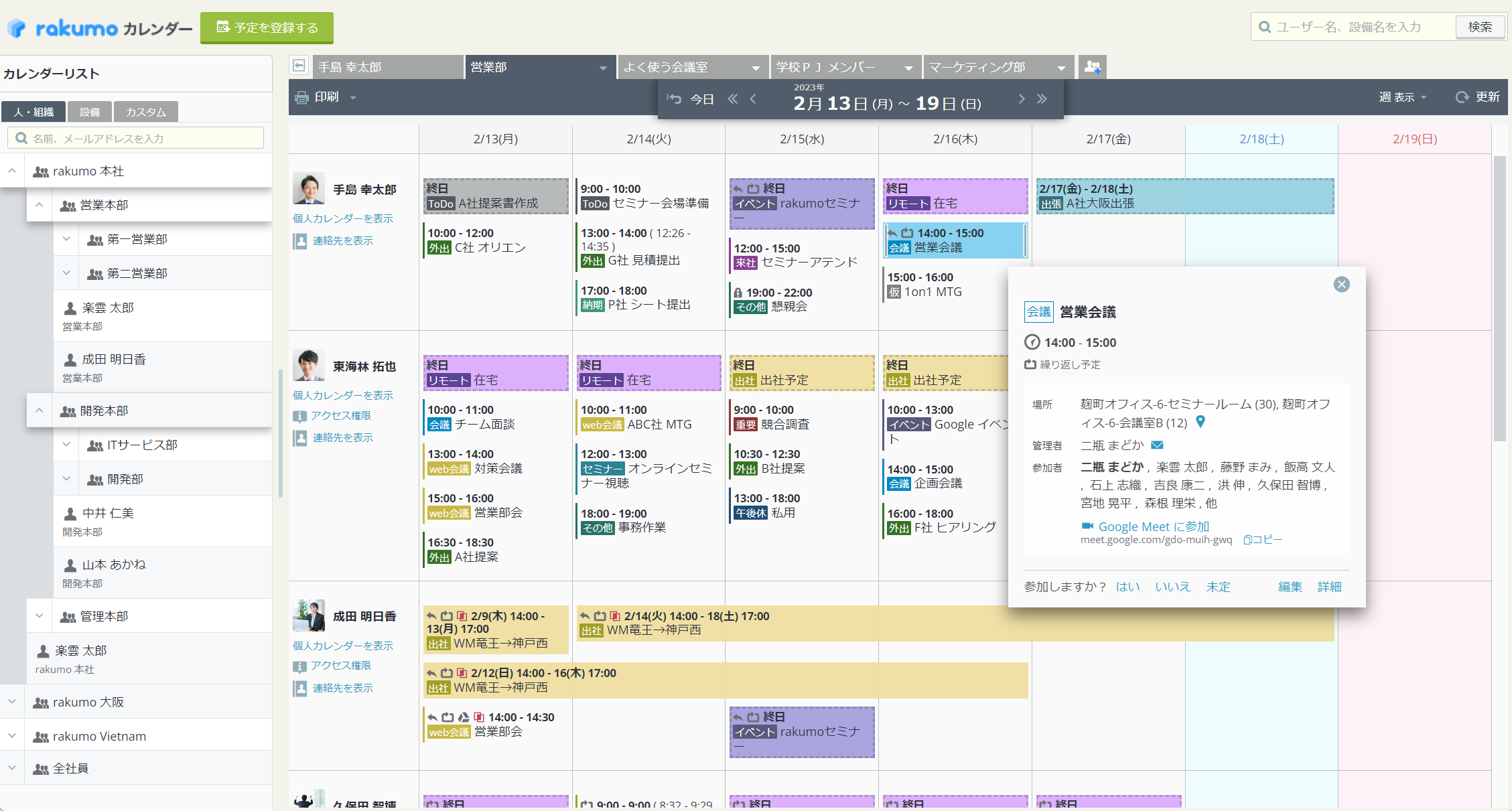Click the clock icon in event popup
1512x811 pixels.
tap(1032, 343)
